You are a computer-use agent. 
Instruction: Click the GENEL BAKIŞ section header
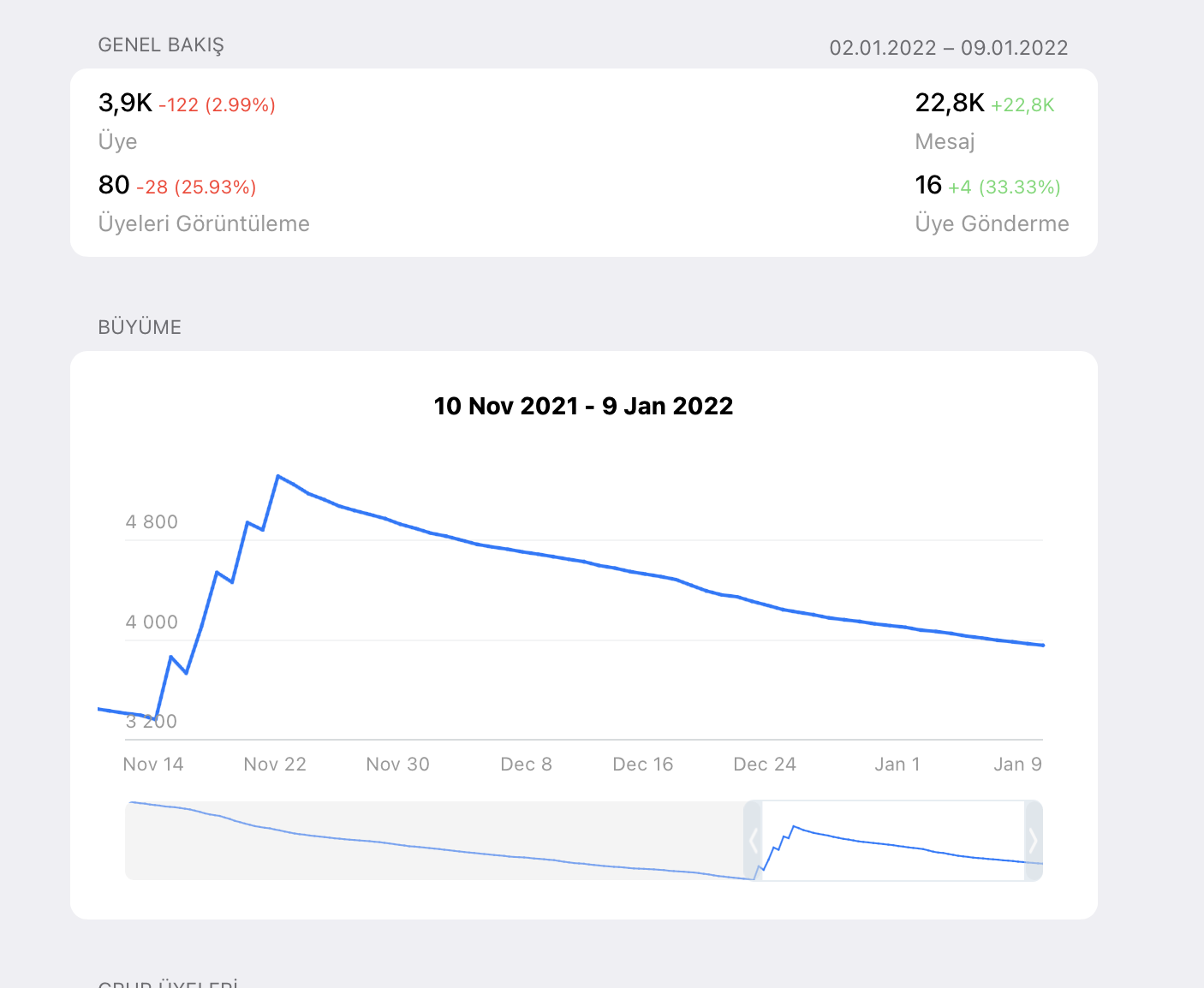click(161, 45)
